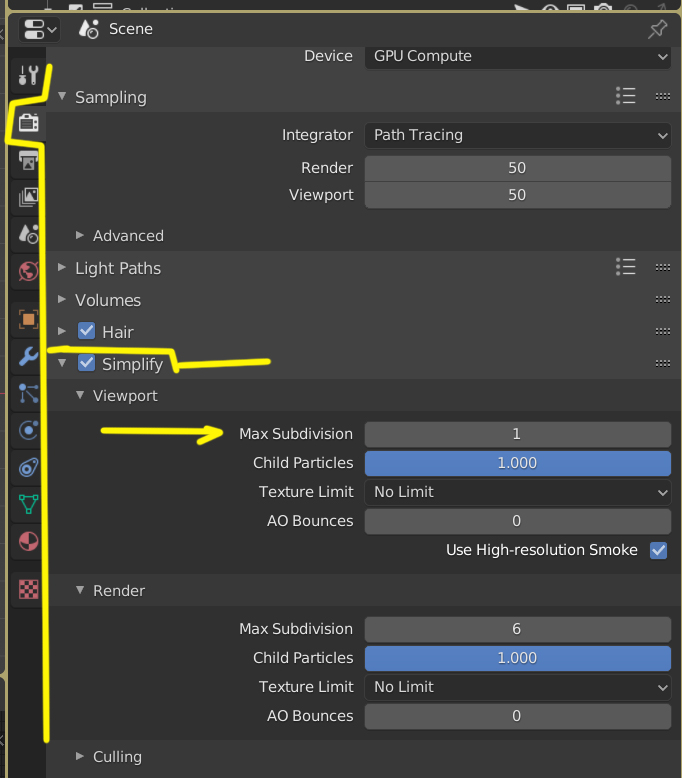Uncheck the Hair panel checkbox

tap(87, 332)
